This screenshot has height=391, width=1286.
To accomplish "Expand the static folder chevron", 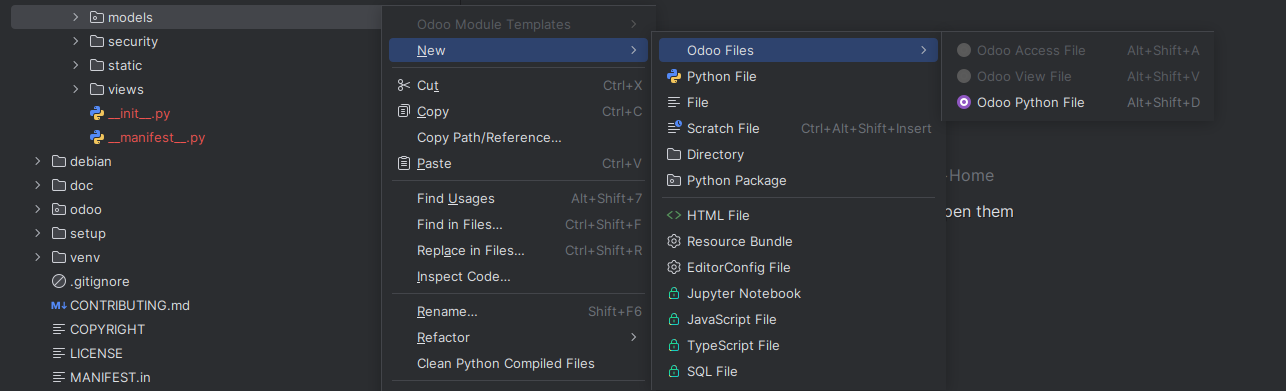I will [x=76, y=65].
